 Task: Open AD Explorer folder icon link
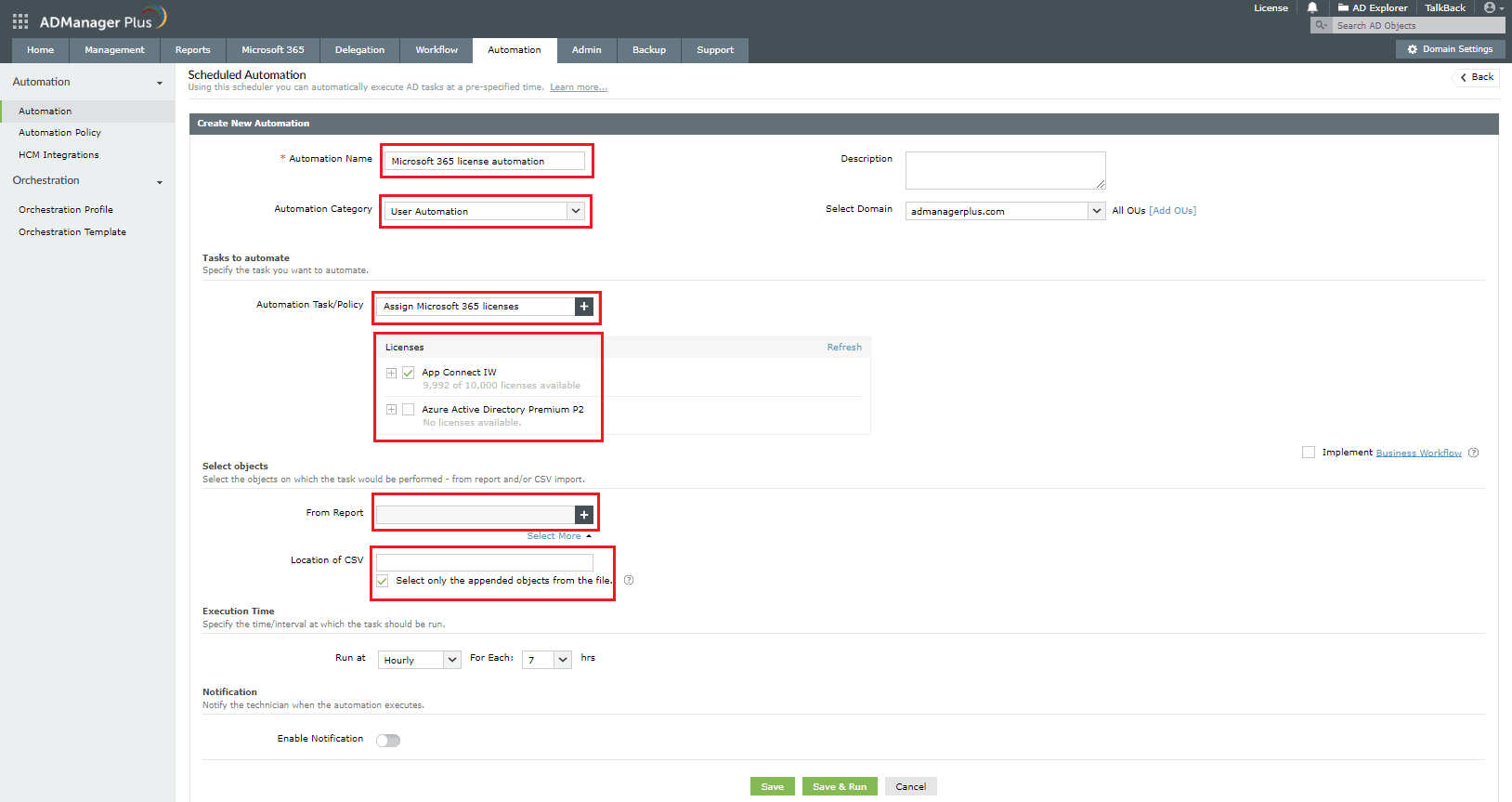click(x=1343, y=7)
